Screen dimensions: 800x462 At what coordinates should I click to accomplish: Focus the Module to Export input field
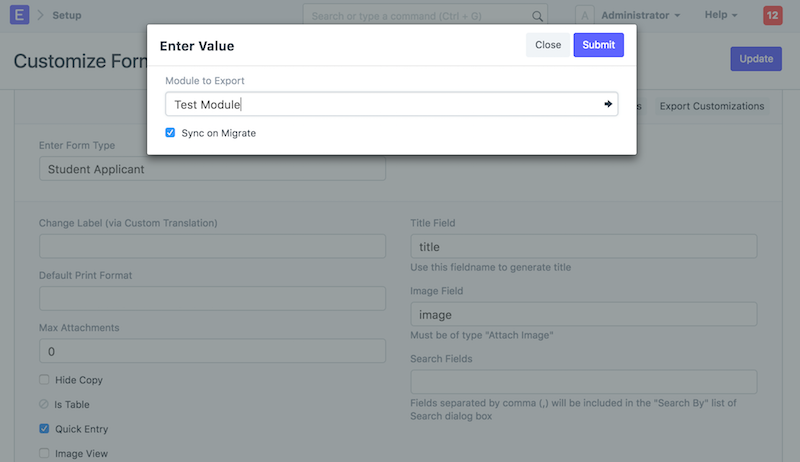pyautogui.click(x=380, y=104)
